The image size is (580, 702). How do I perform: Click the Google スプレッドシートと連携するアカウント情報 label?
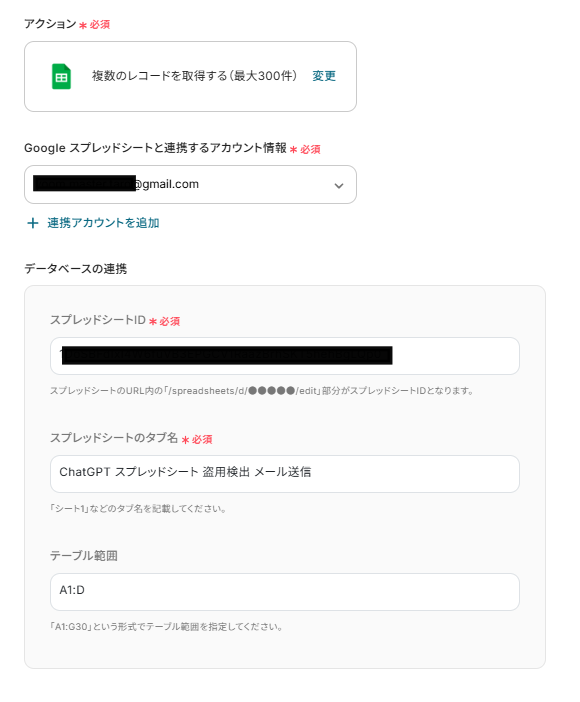[x=155, y=148]
